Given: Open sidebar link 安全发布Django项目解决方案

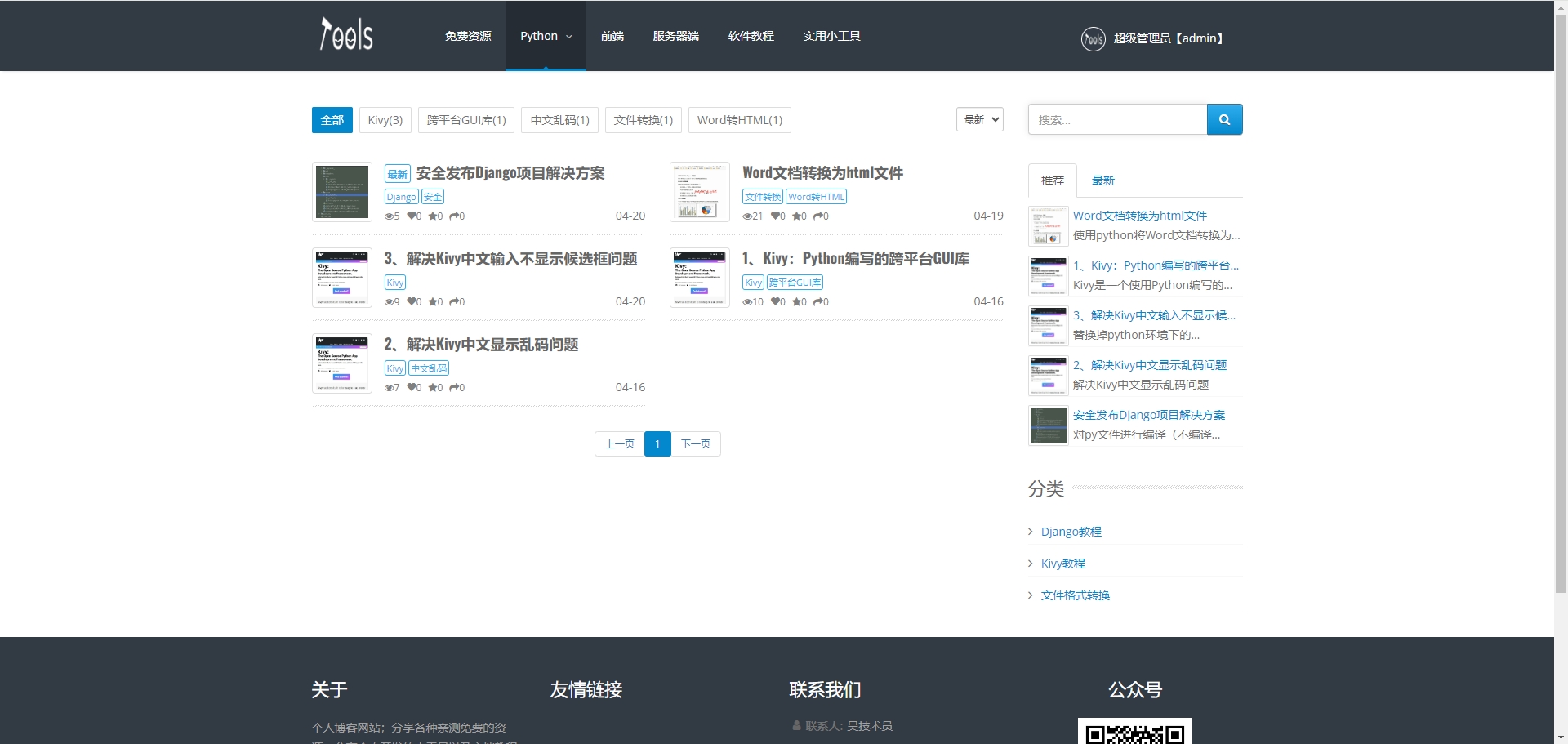Looking at the screenshot, I should pyautogui.click(x=1149, y=415).
